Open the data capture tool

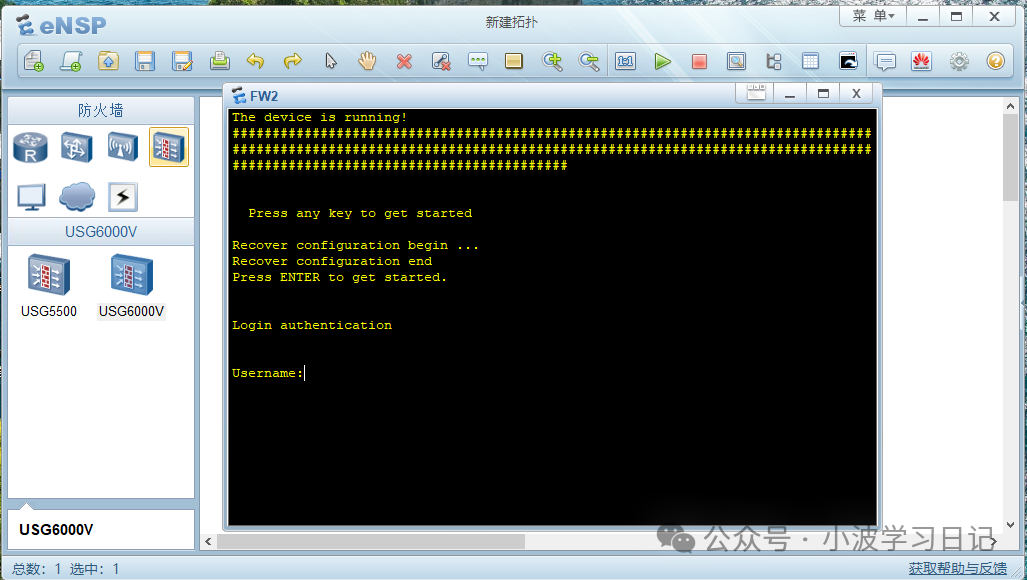(736, 62)
